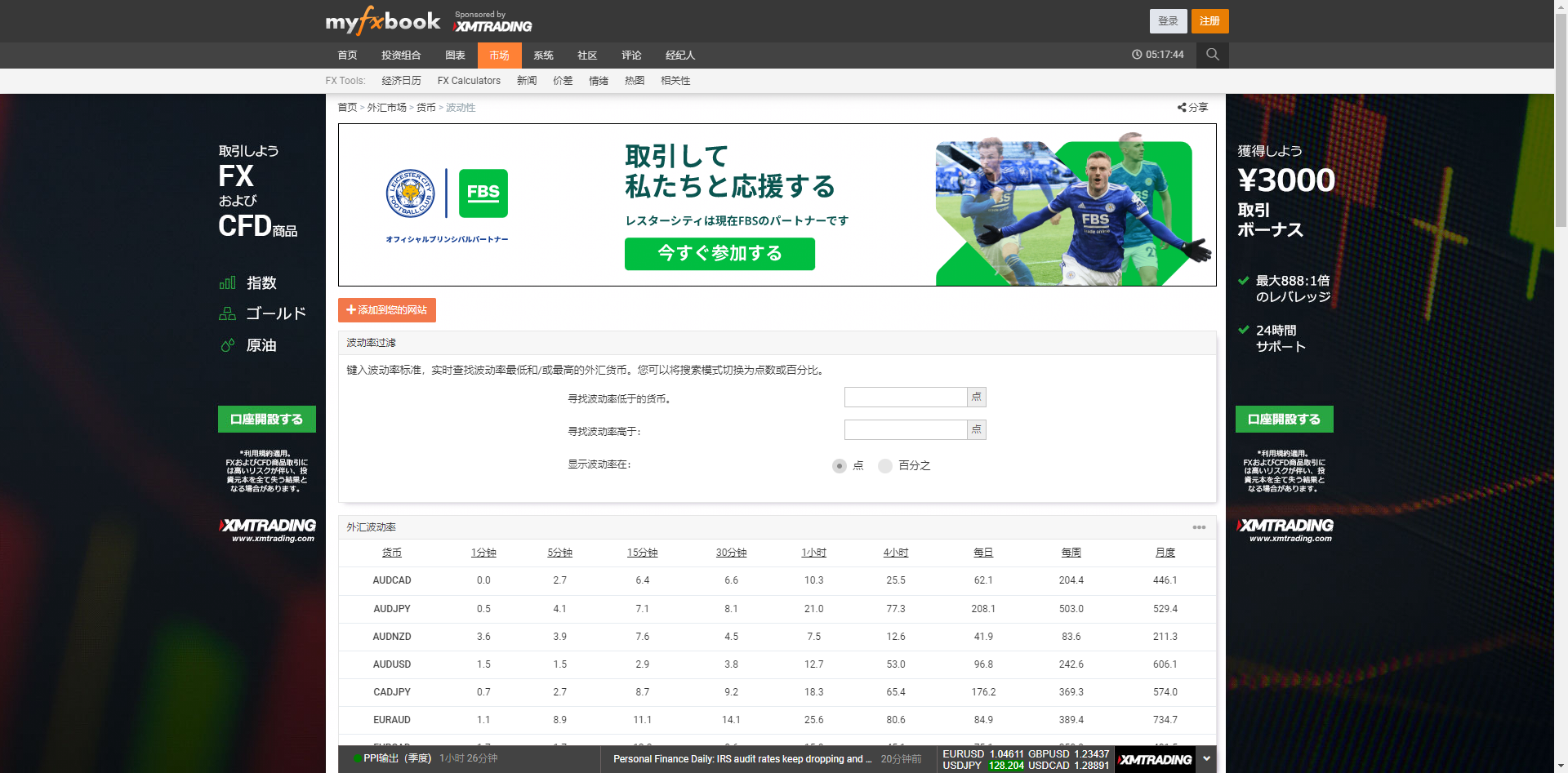Click 外汇市场 in the breadcrumb
Image resolution: width=1568 pixels, height=773 pixels.
point(386,108)
